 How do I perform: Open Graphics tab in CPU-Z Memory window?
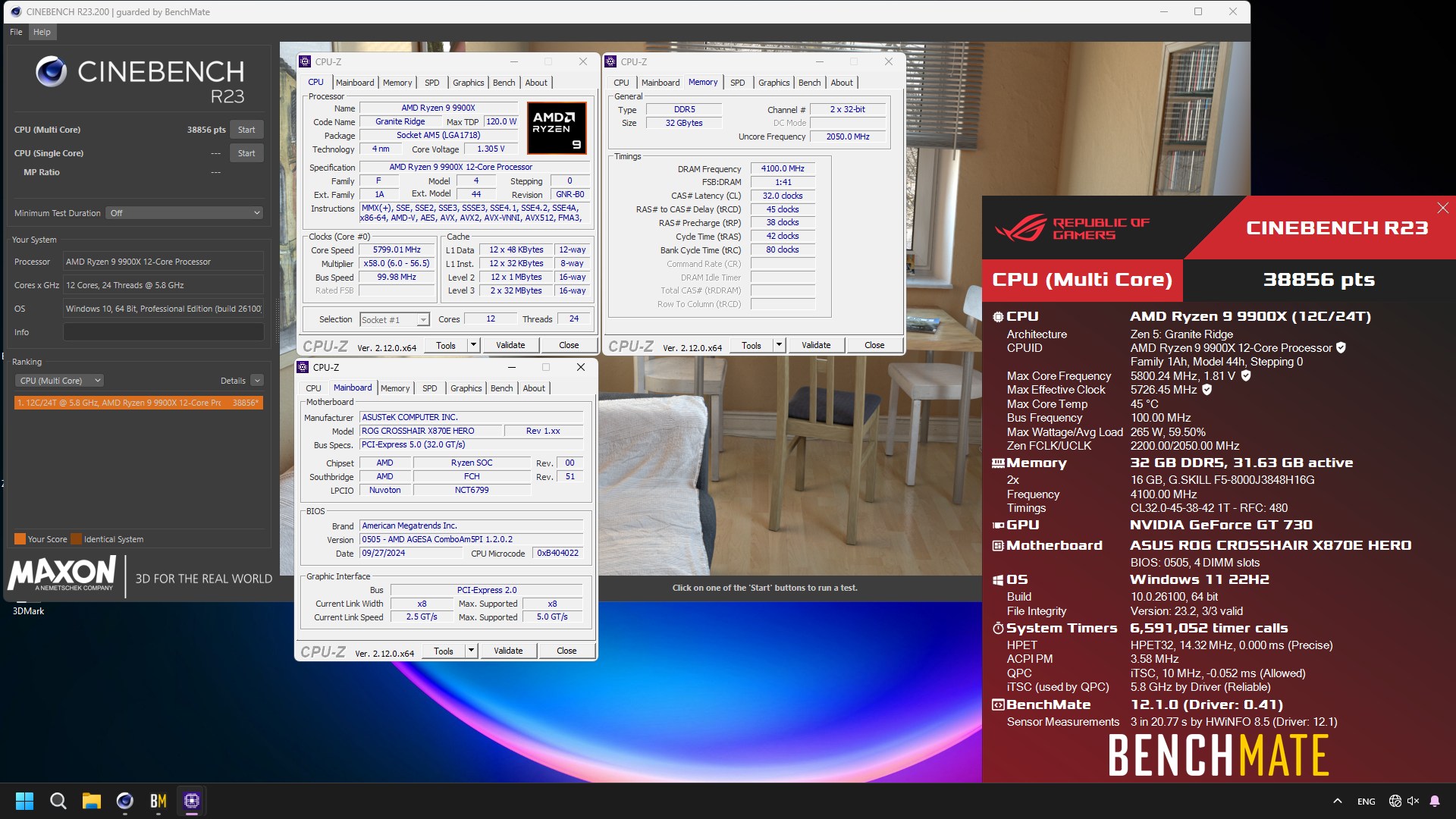click(773, 83)
